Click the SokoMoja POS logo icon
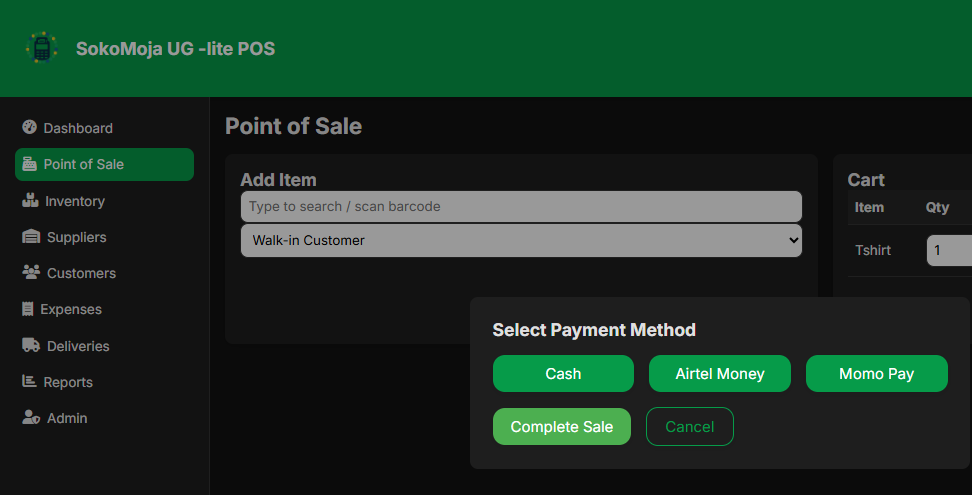Image resolution: width=972 pixels, height=495 pixels. pyautogui.click(x=42, y=48)
